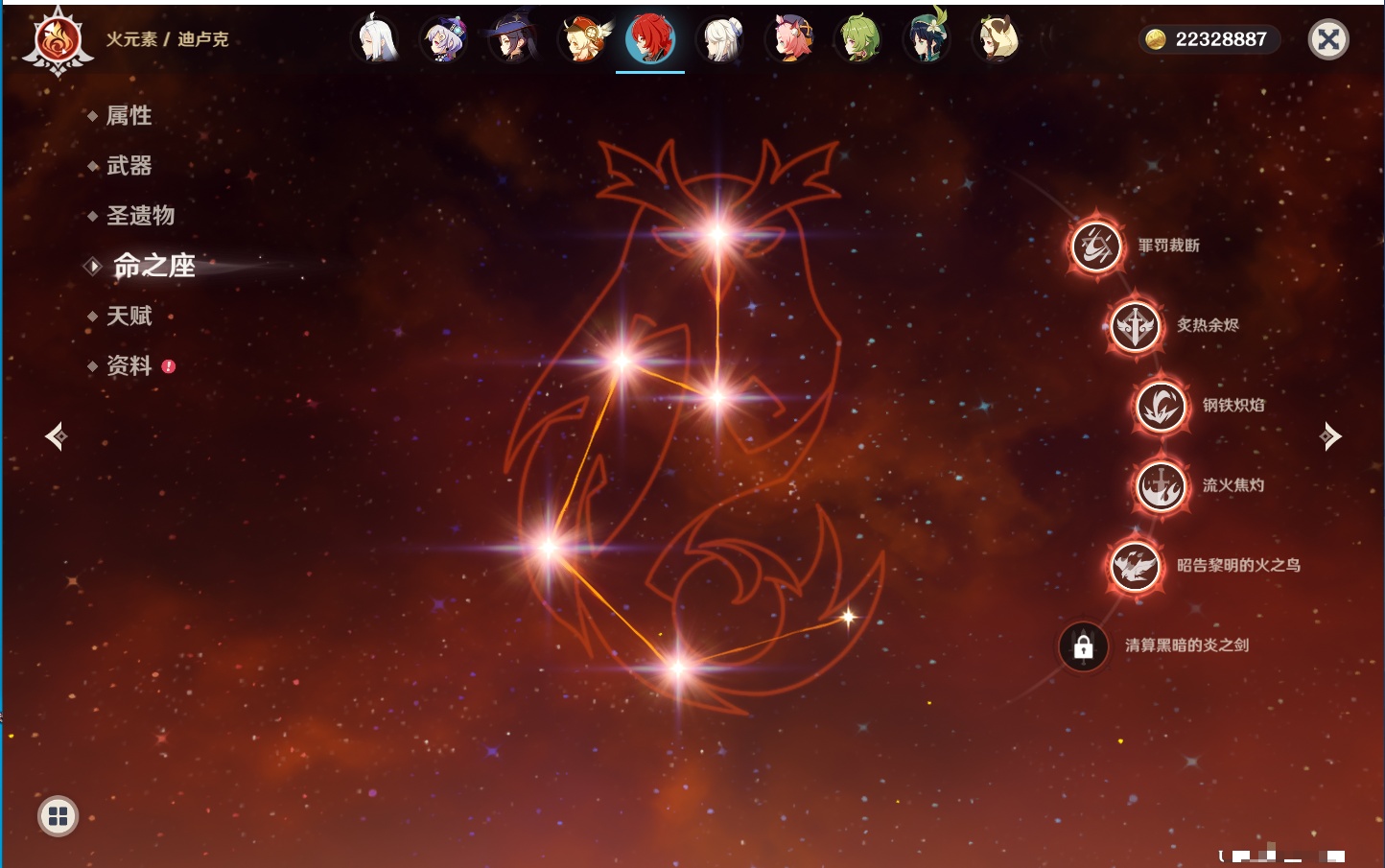The image size is (1385, 868).
Task: Go to previous character with left arrow
Action: pyautogui.click(x=56, y=436)
